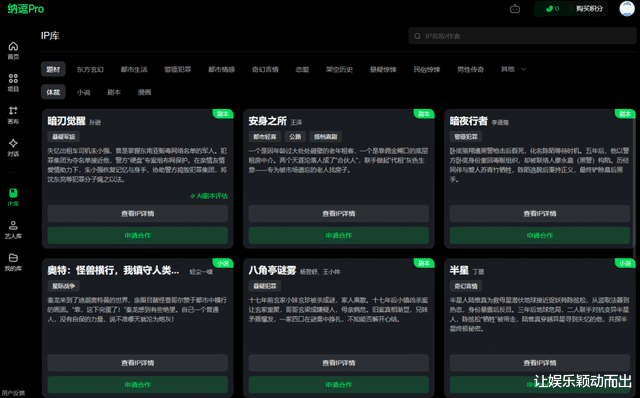
Task: Open the 画布 canvas sidebar icon
Action: point(13,115)
